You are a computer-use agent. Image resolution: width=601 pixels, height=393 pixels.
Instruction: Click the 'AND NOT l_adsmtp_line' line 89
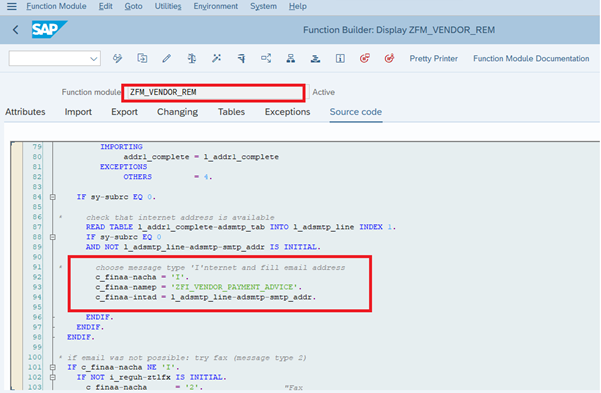[x=203, y=247]
